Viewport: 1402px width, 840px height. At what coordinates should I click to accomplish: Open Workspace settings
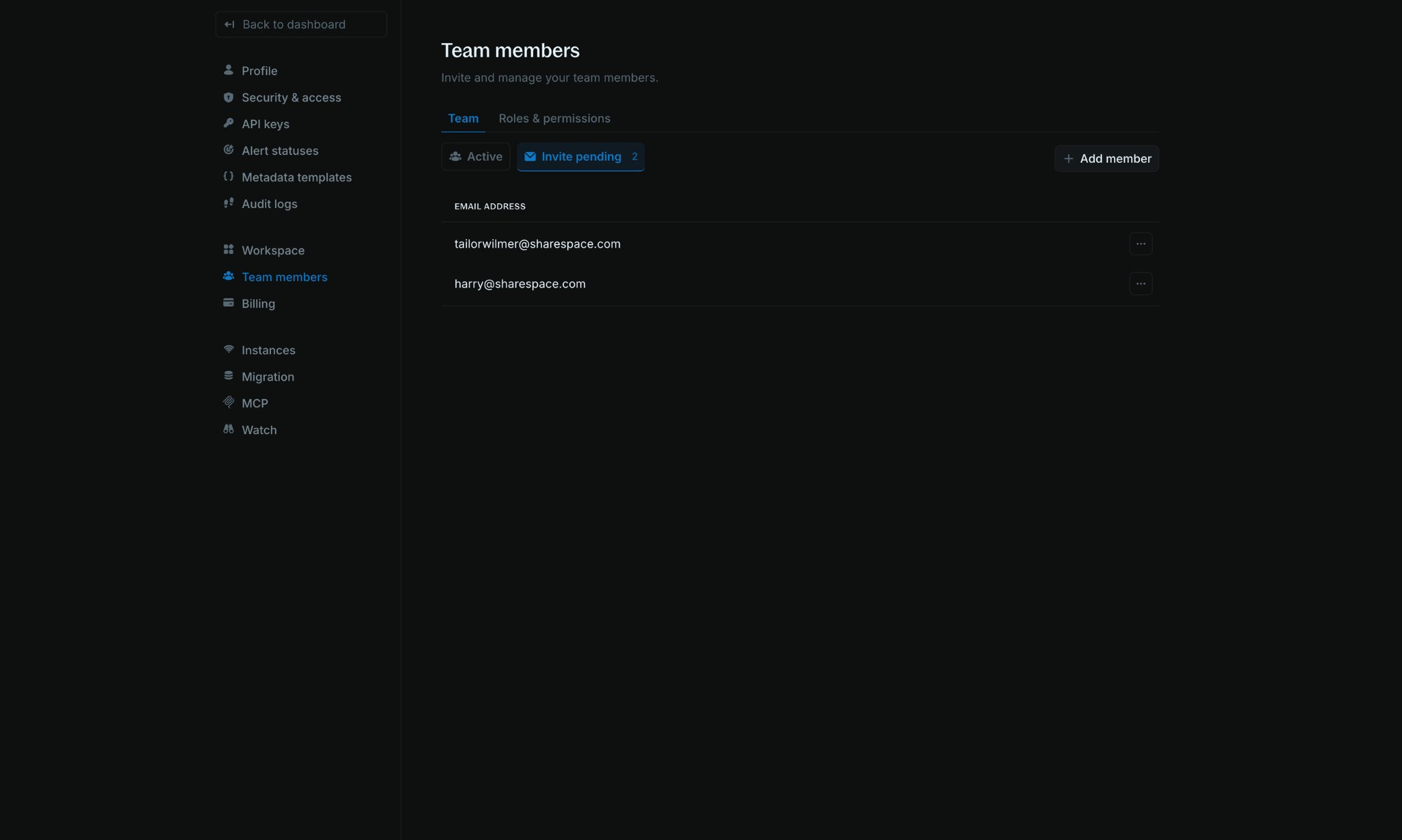pos(273,251)
